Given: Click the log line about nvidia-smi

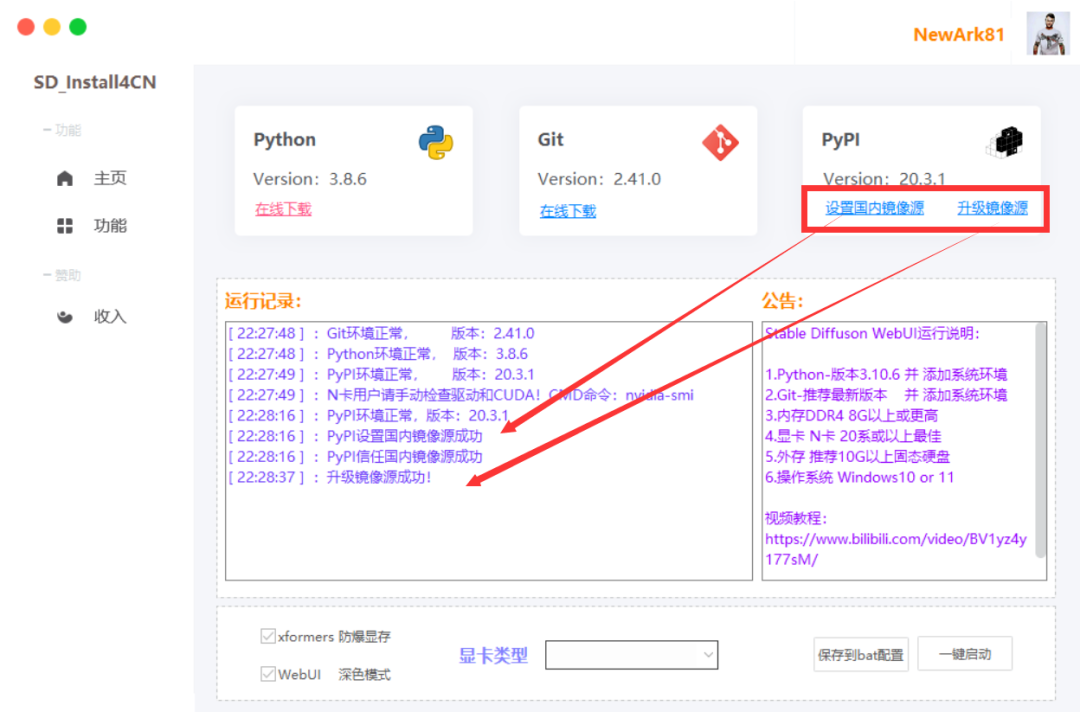Looking at the screenshot, I should 461,395.
